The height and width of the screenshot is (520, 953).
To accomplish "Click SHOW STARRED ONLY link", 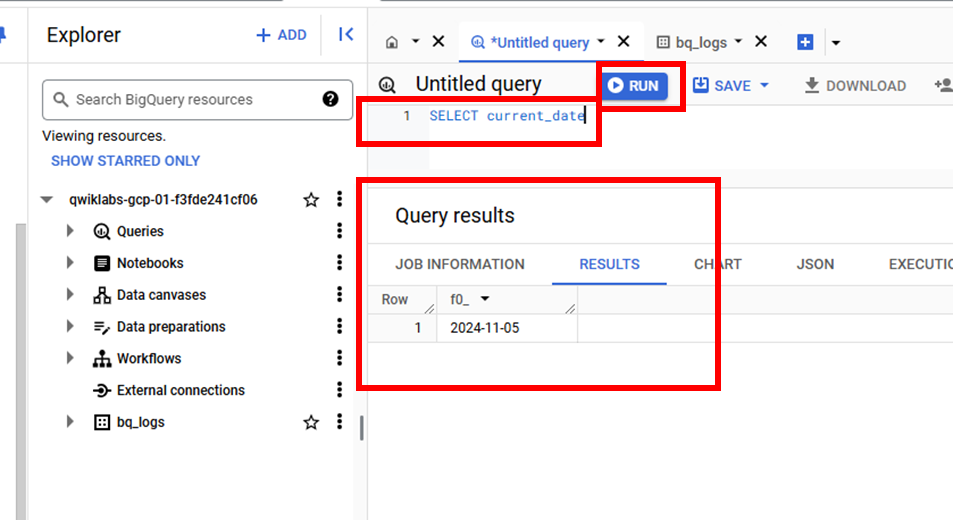I will (x=125, y=161).
